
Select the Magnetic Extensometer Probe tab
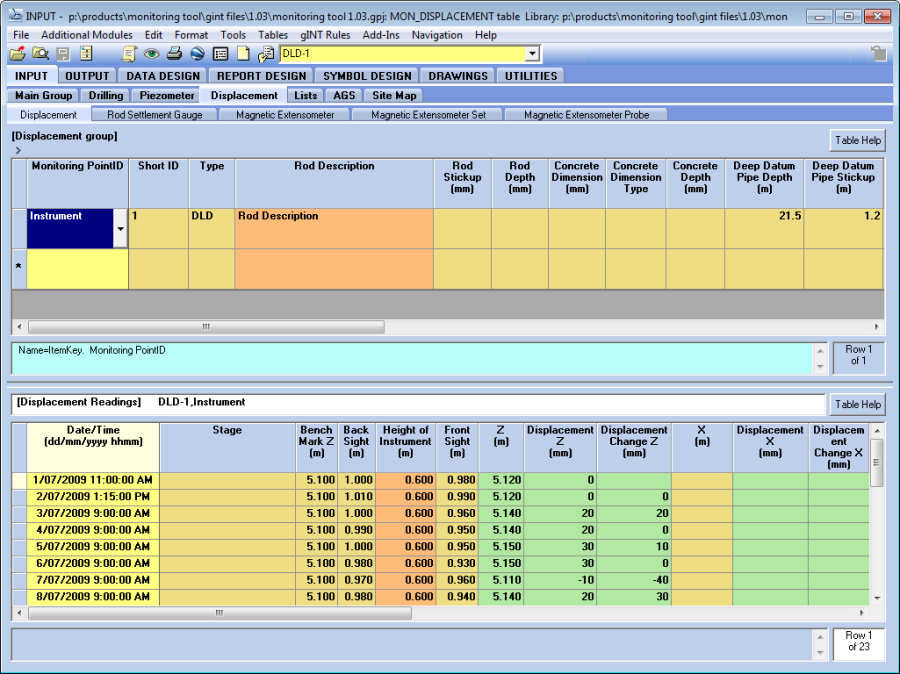pos(586,115)
